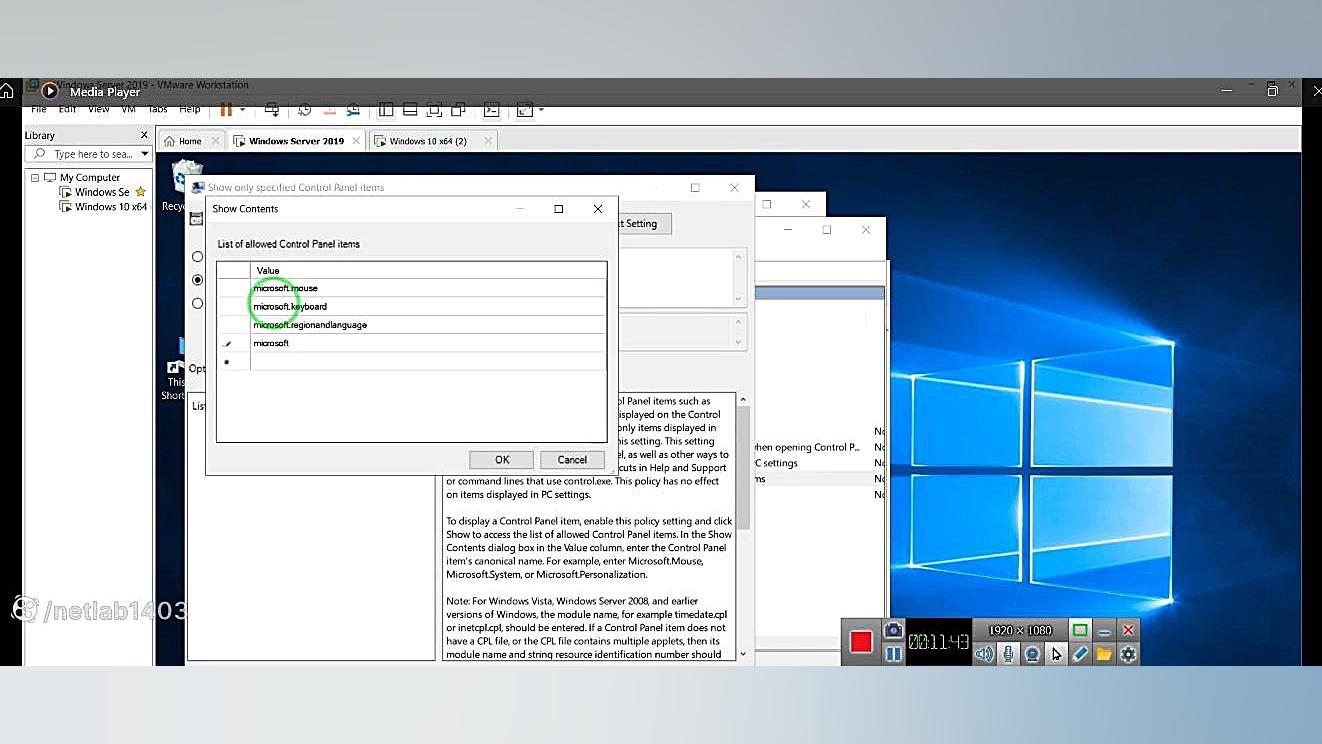The width and height of the screenshot is (1322, 744).
Task: Open the library search dropdown arrow
Action: 144,154
